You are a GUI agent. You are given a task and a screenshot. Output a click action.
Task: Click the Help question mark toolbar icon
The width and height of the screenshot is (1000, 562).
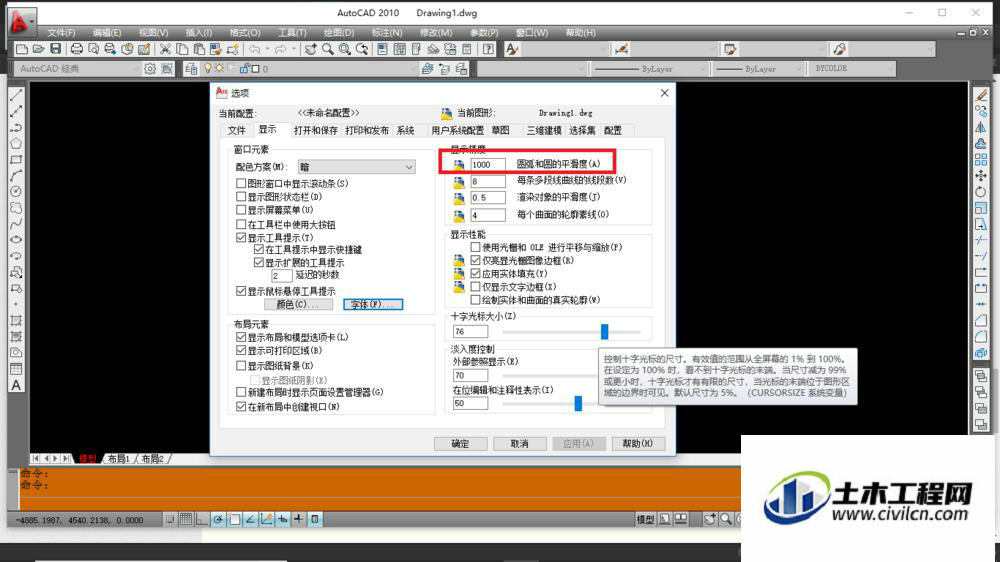488,49
